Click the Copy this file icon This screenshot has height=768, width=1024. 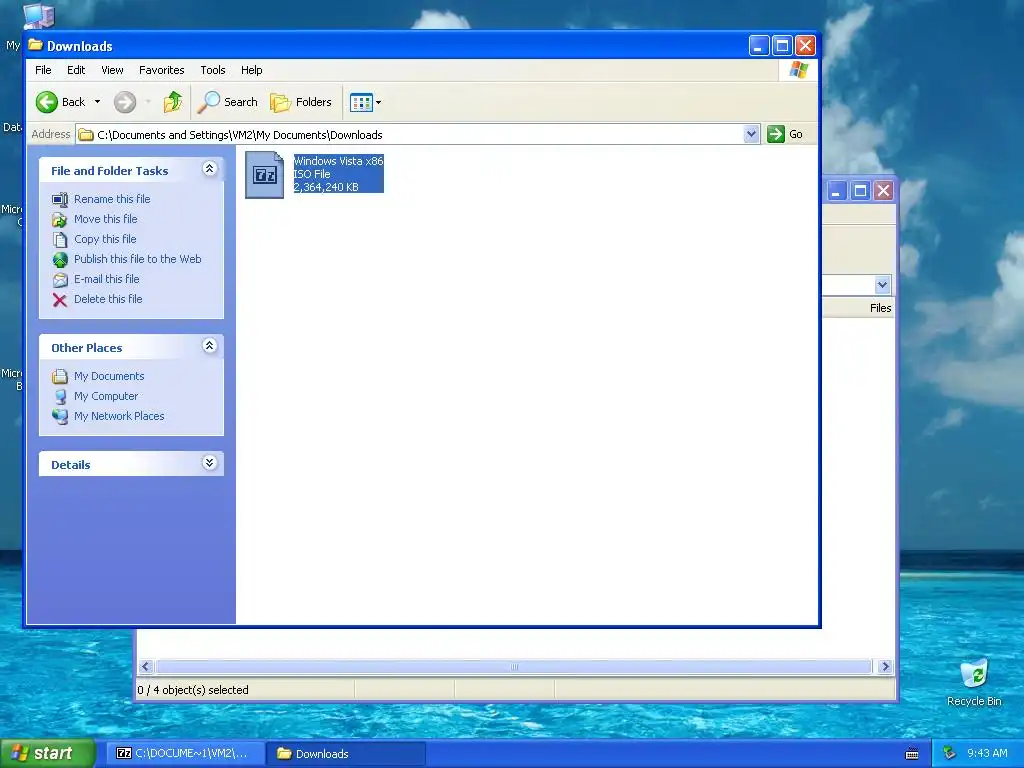coord(60,240)
